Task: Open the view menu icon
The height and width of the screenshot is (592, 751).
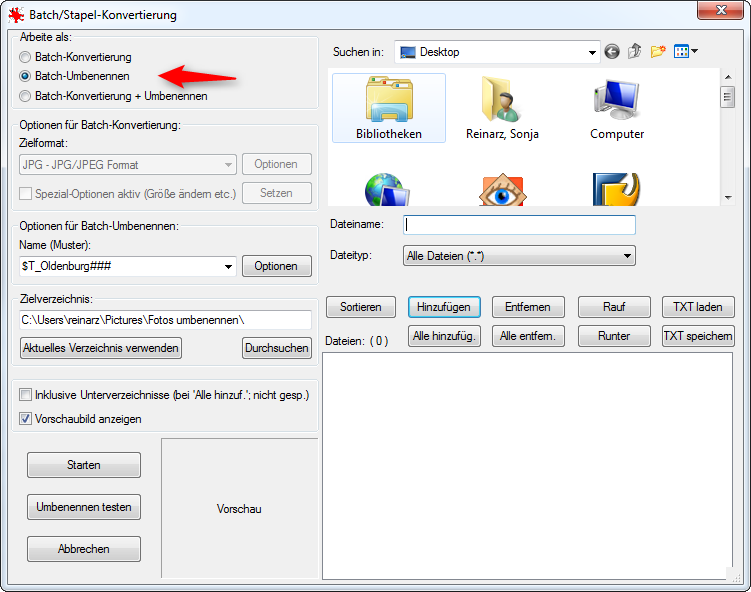Action: coord(685,51)
